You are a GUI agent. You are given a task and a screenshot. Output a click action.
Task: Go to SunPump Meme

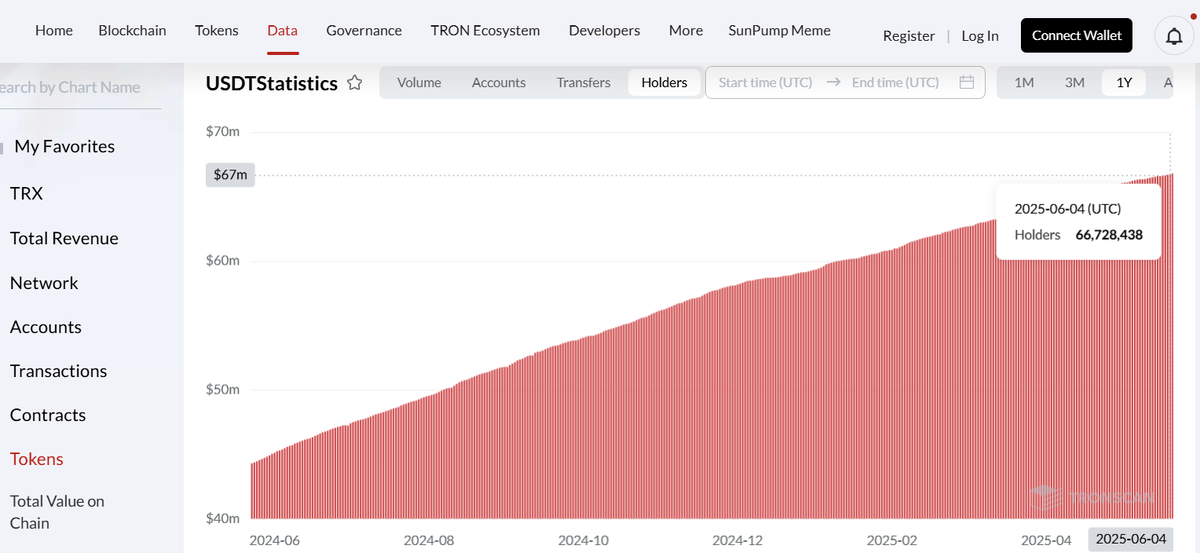click(780, 30)
